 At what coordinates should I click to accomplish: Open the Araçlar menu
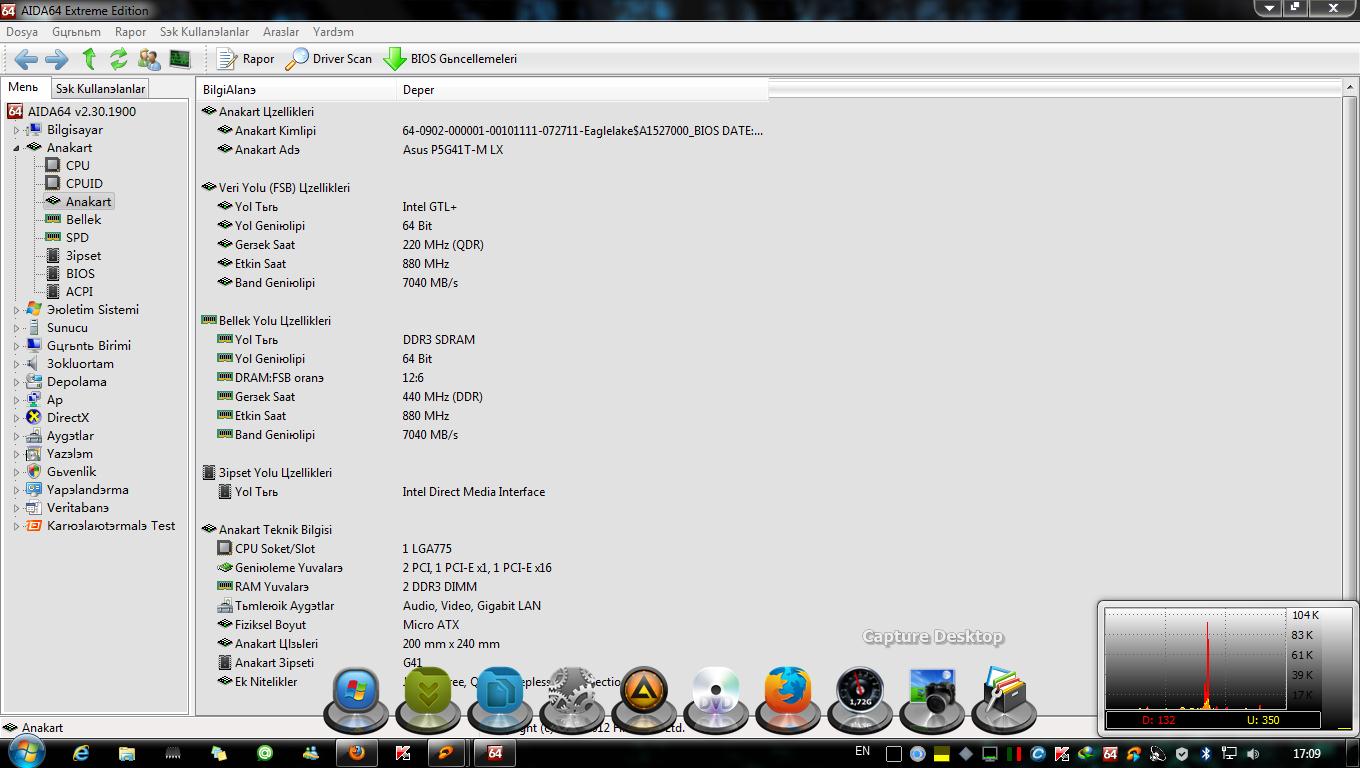(x=281, y=32)
